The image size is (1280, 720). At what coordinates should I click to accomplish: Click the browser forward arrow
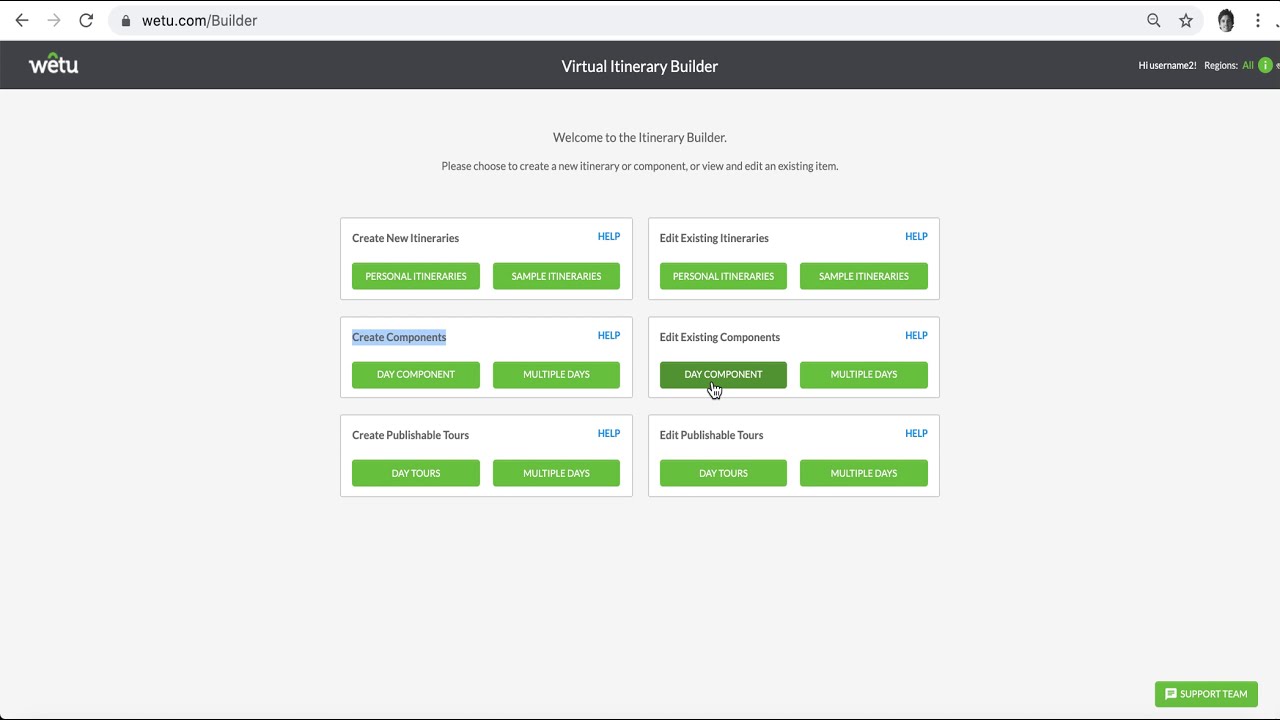click(x=54, y=20)
